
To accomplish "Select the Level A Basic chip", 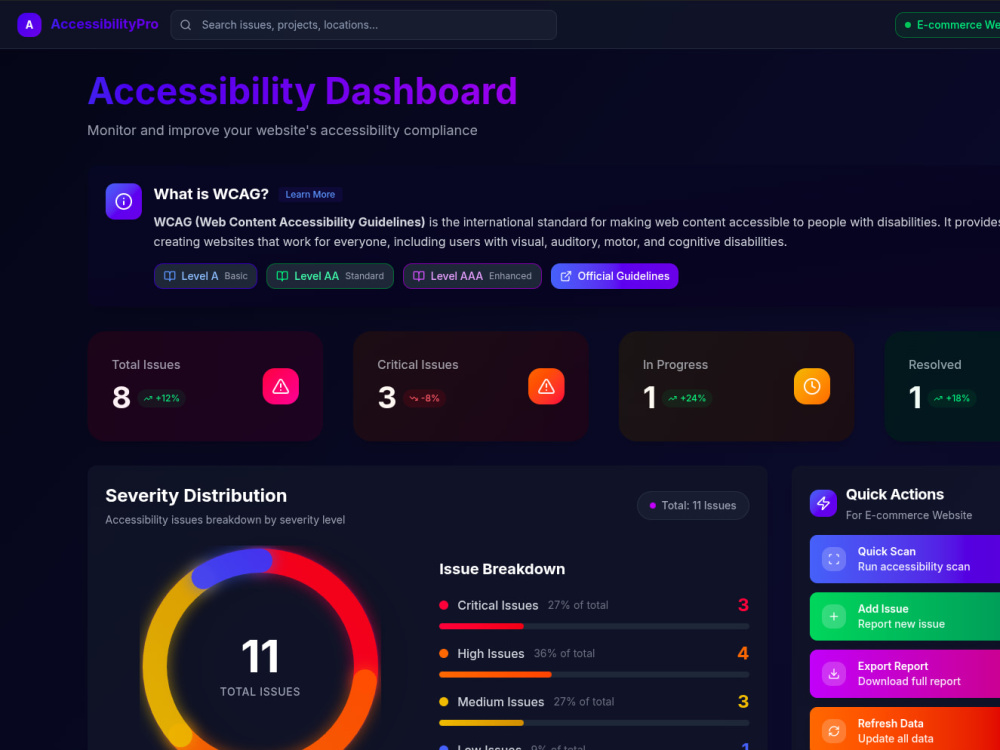I will point(205,276).
